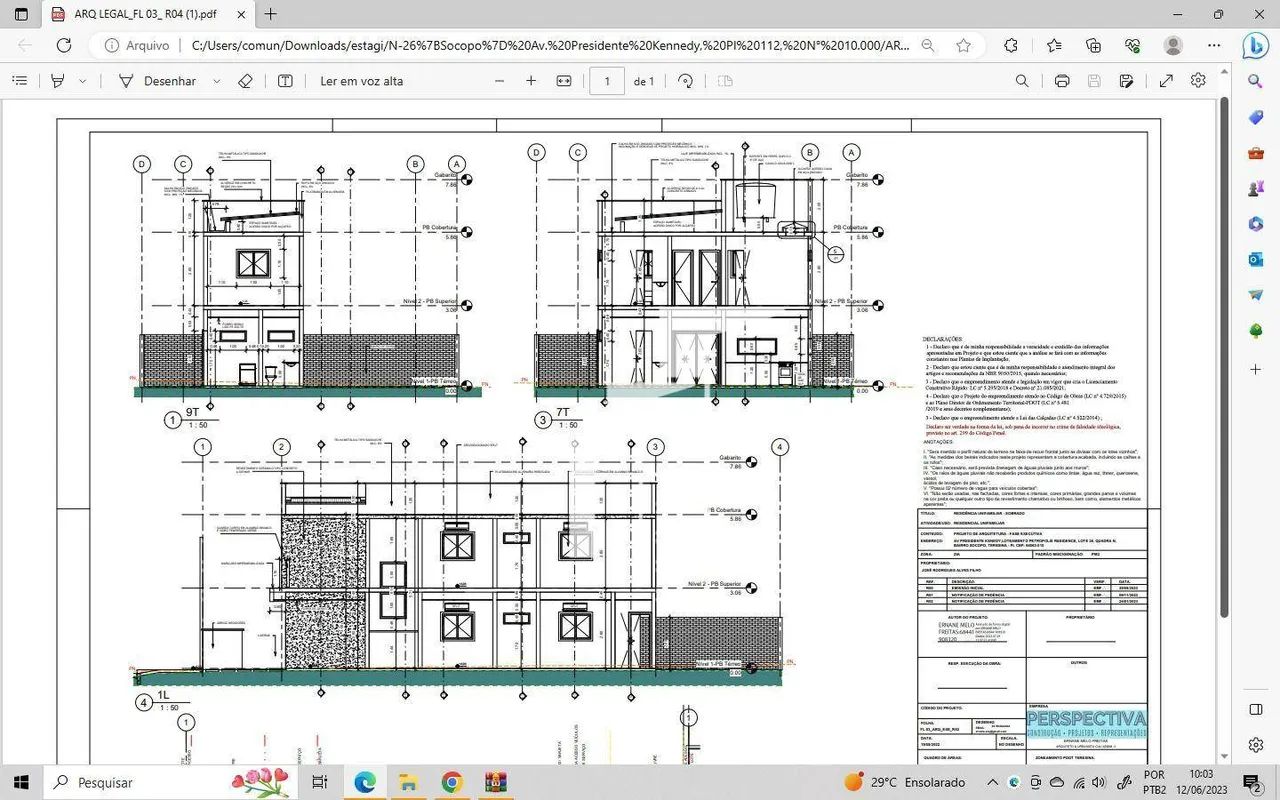Open the weather widget showing 29°C Ensolarado
Image resolution: width=1280 pixels, height=800 pixels.
[x=905, y=782]
